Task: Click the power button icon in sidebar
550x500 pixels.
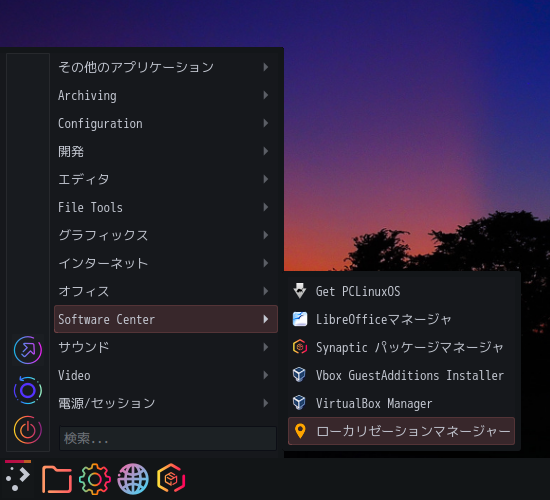Action: pyautogui.click(x=28, y=429)
